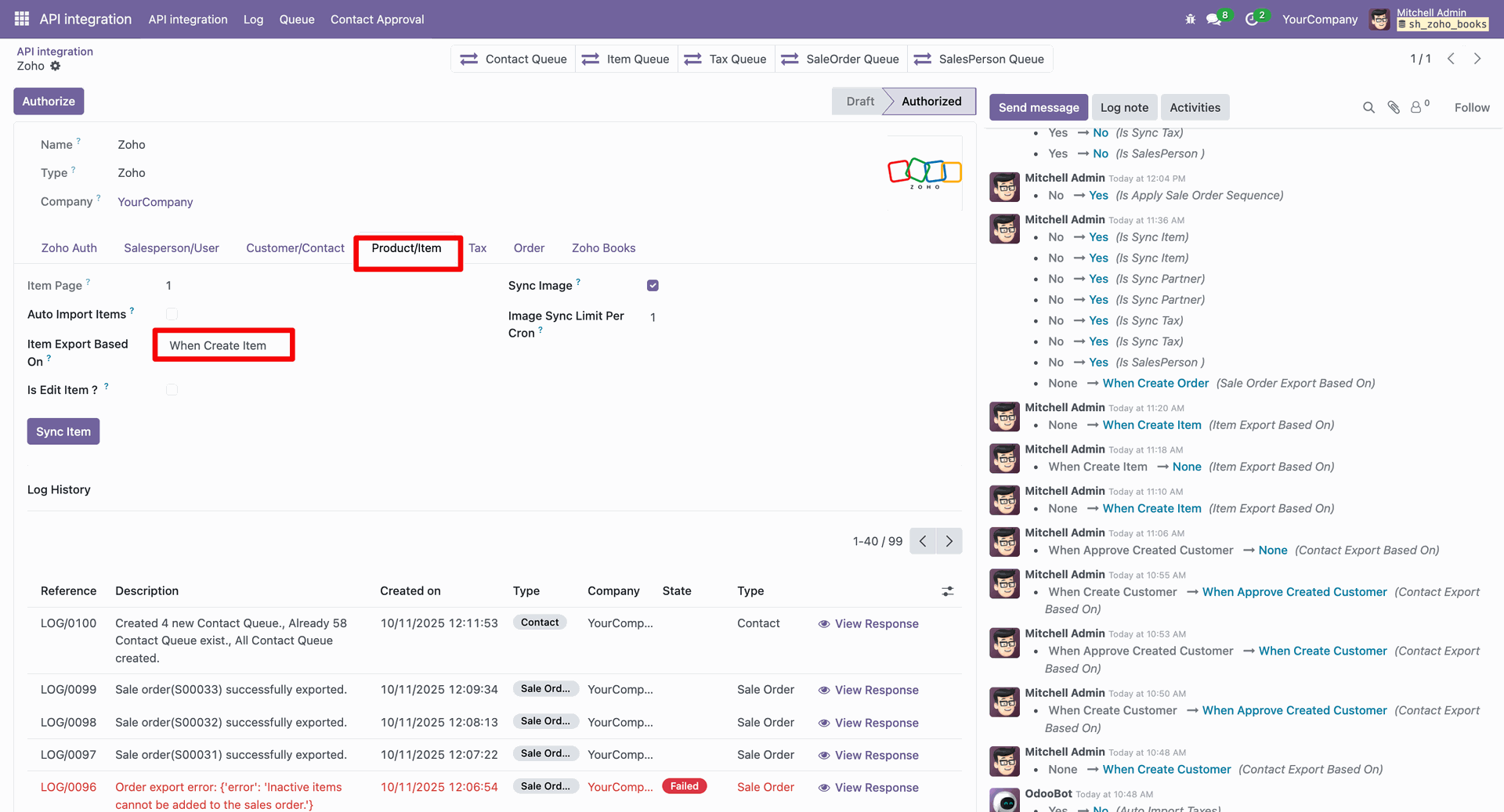The width and height of the screenshot is (1504, 812).
Task: Open the activities clock icon
Action: (1252, 19)
